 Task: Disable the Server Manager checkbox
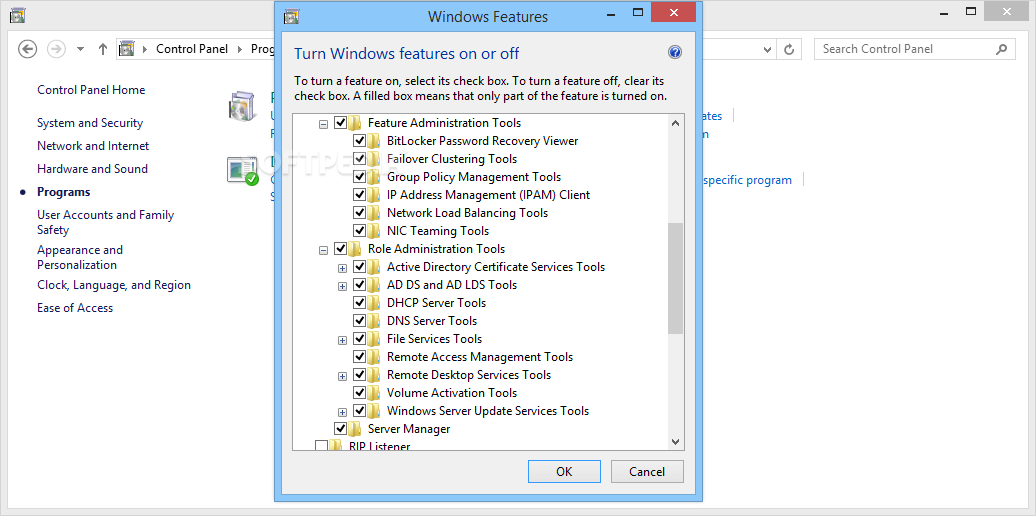[x=340, y=429]
